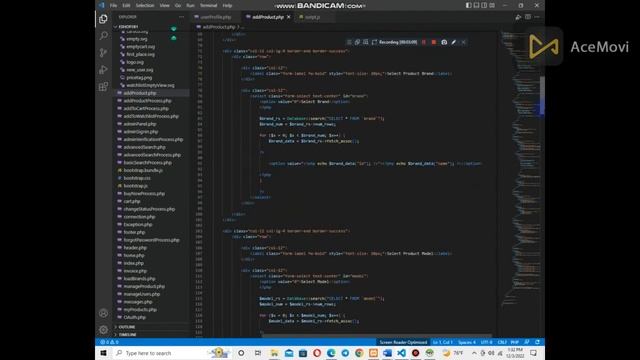Open the Edit menu
The image size is (640, 360).
coord(127,6)
